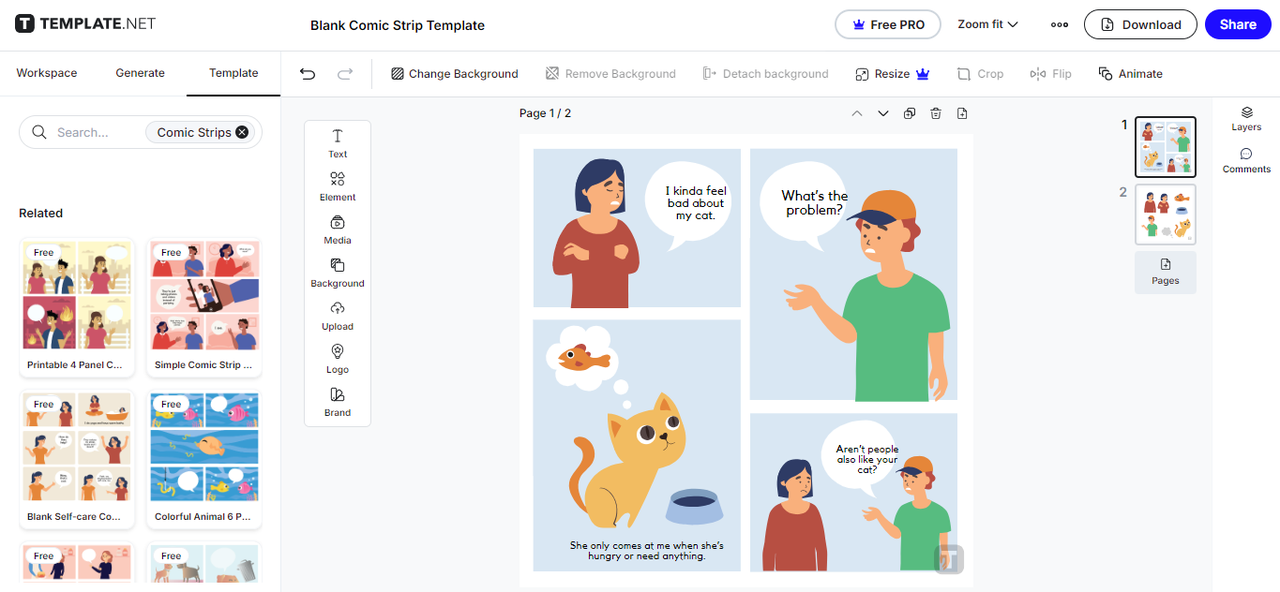Select page 2 thumbnail
Viewport: 1280px width, 592px height.
[x=1166, y=214]
